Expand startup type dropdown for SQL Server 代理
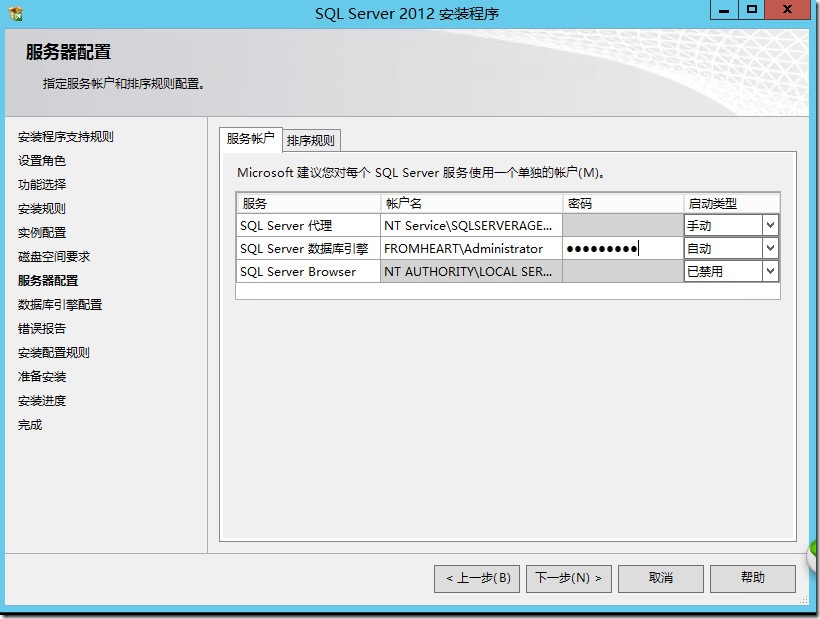Viewport: 820px width, 619px height. pyautogui.click(x=770, y=225)
